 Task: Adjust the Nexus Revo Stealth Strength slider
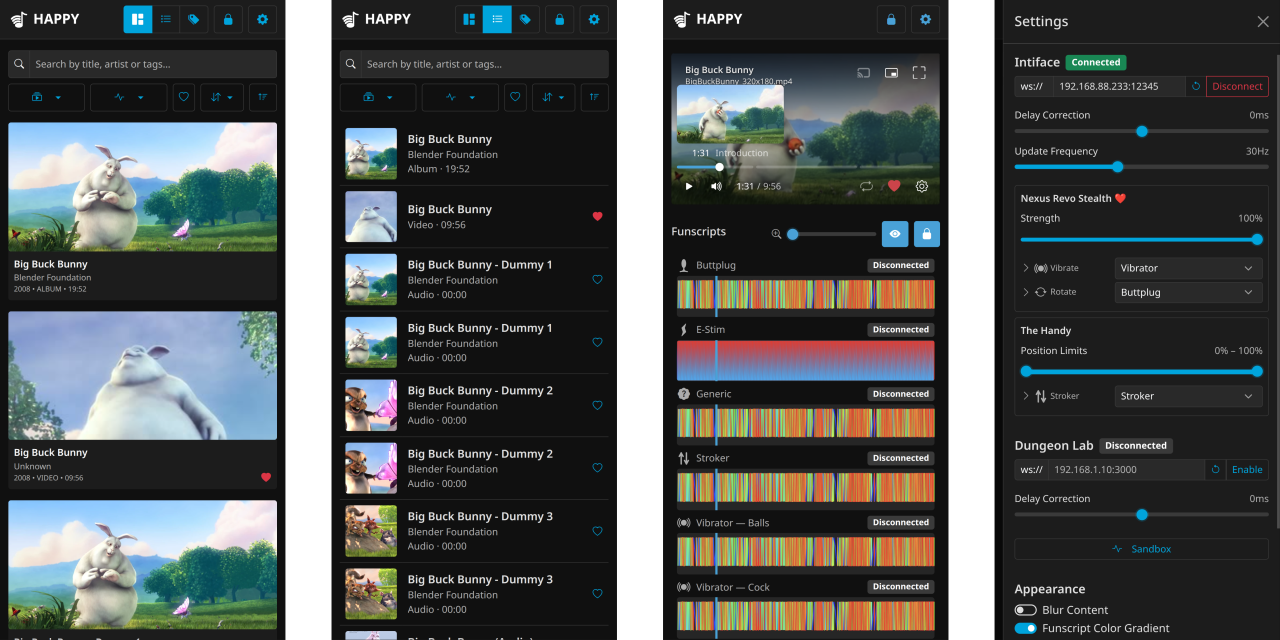1141,239
